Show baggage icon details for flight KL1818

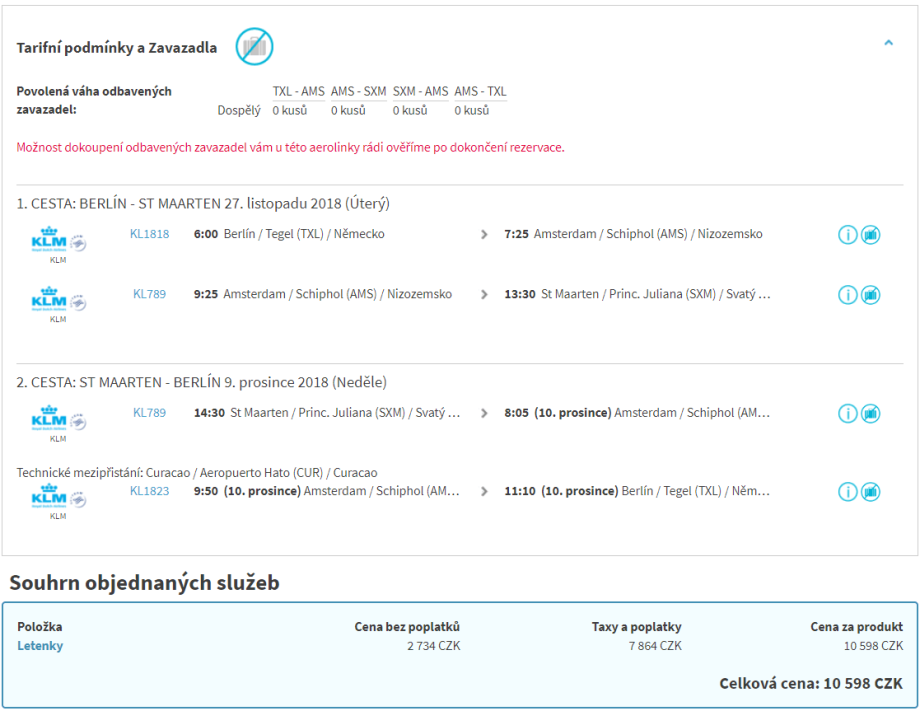pyautogui.click(x=871, y=235)
